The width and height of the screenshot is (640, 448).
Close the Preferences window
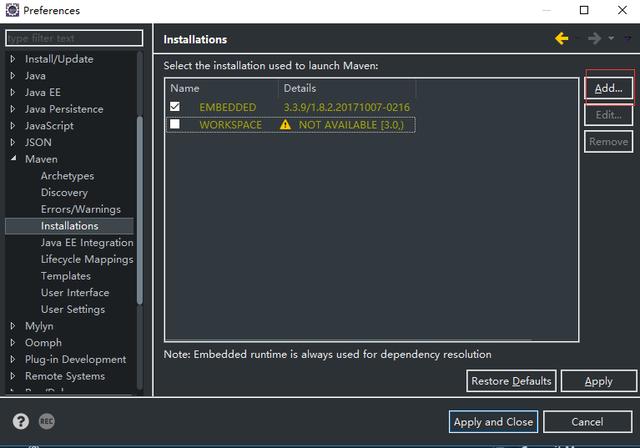[x=622, y=10]
